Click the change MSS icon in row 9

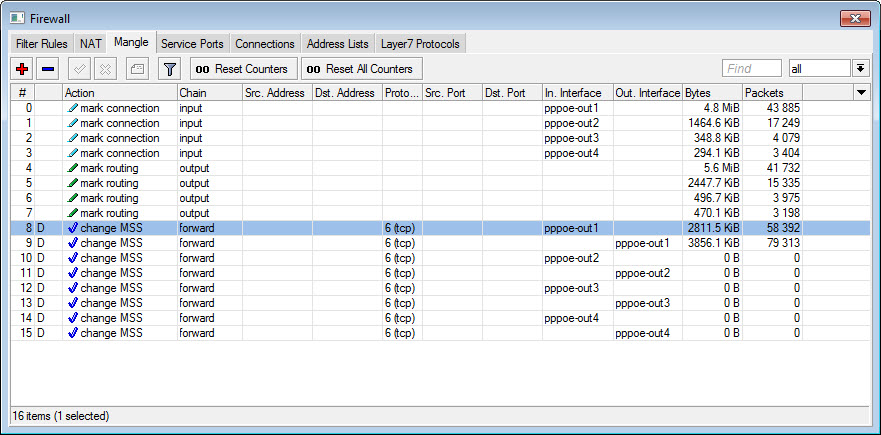[72, 243]
